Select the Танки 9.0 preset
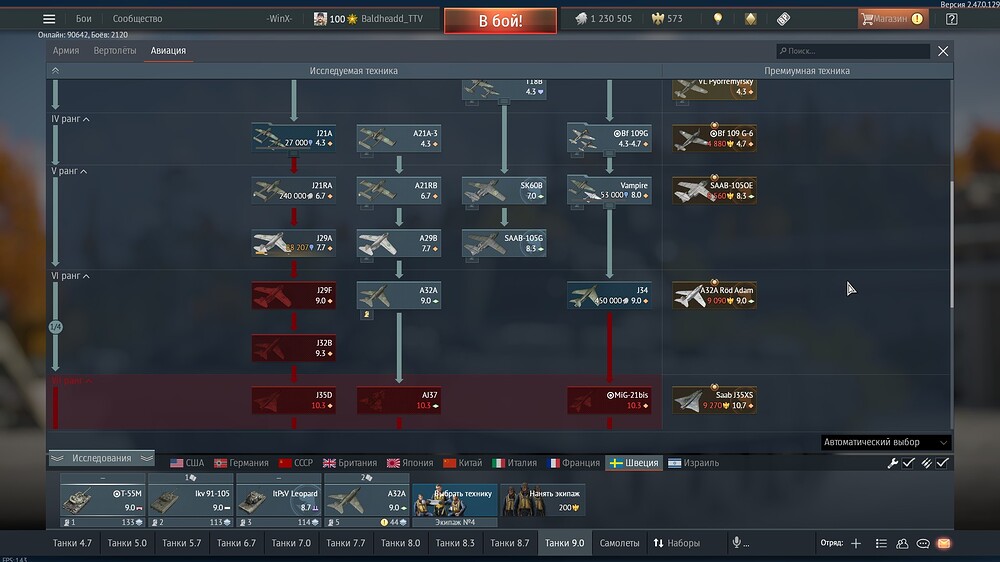Viewport: 1000px width, 562px height. pos(564,544)
